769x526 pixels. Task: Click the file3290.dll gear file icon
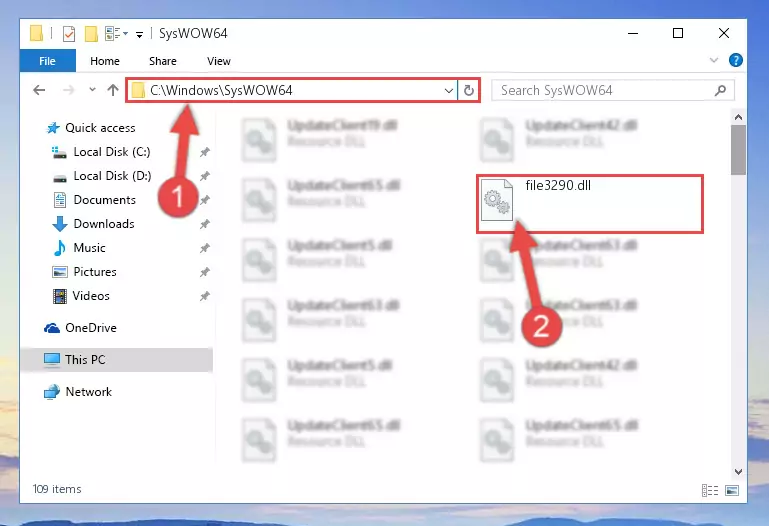496,200
